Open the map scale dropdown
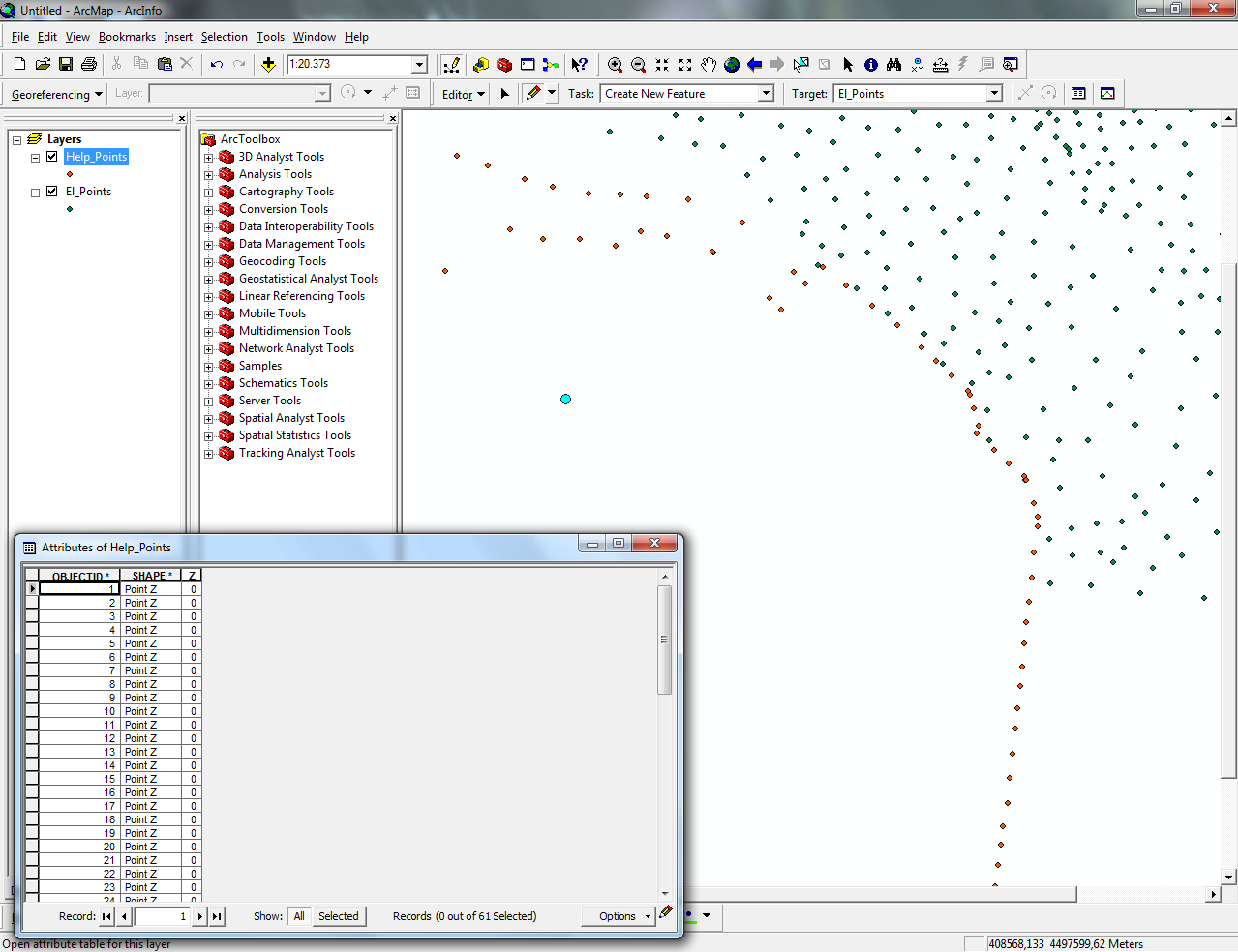This screenshot has width=1238, height=952. click(420, 65)
